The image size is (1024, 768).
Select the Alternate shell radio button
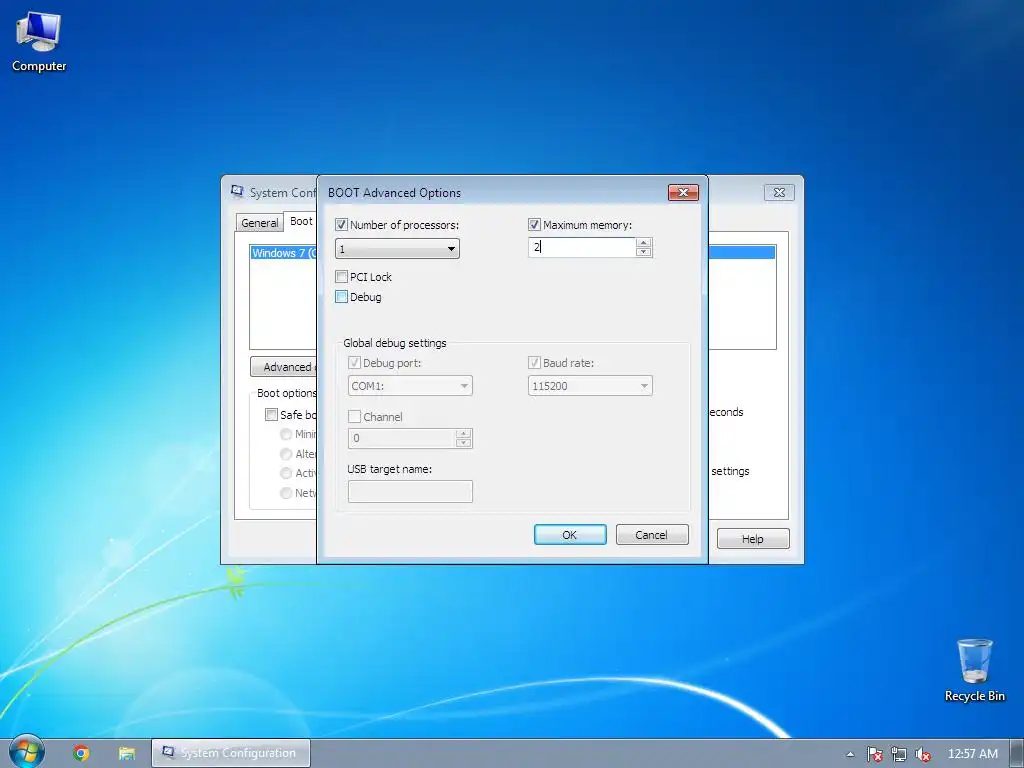coord(285,454)
